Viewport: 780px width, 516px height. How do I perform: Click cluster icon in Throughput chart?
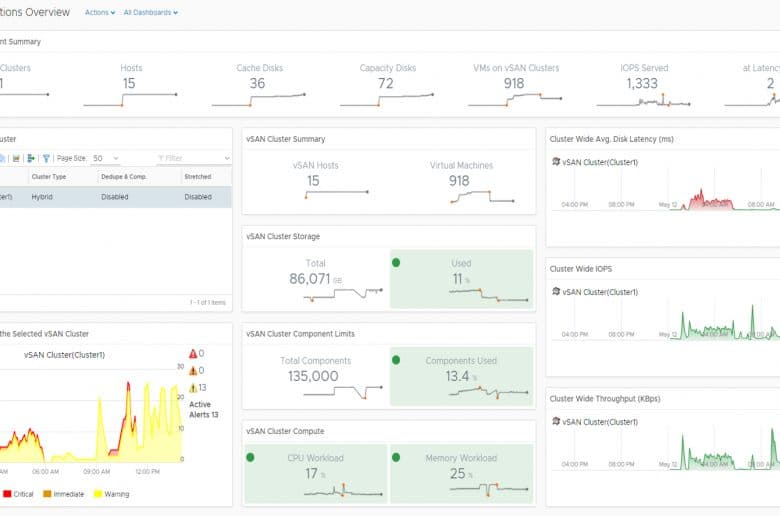[556, 421]
